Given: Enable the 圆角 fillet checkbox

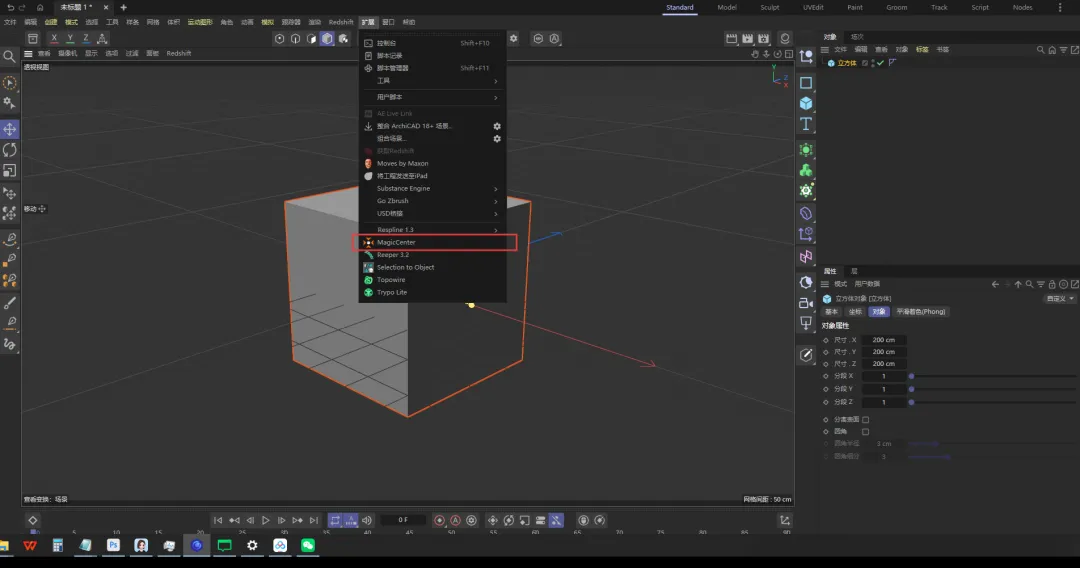Looking at the screenshot, I should (x=866, y=432).
